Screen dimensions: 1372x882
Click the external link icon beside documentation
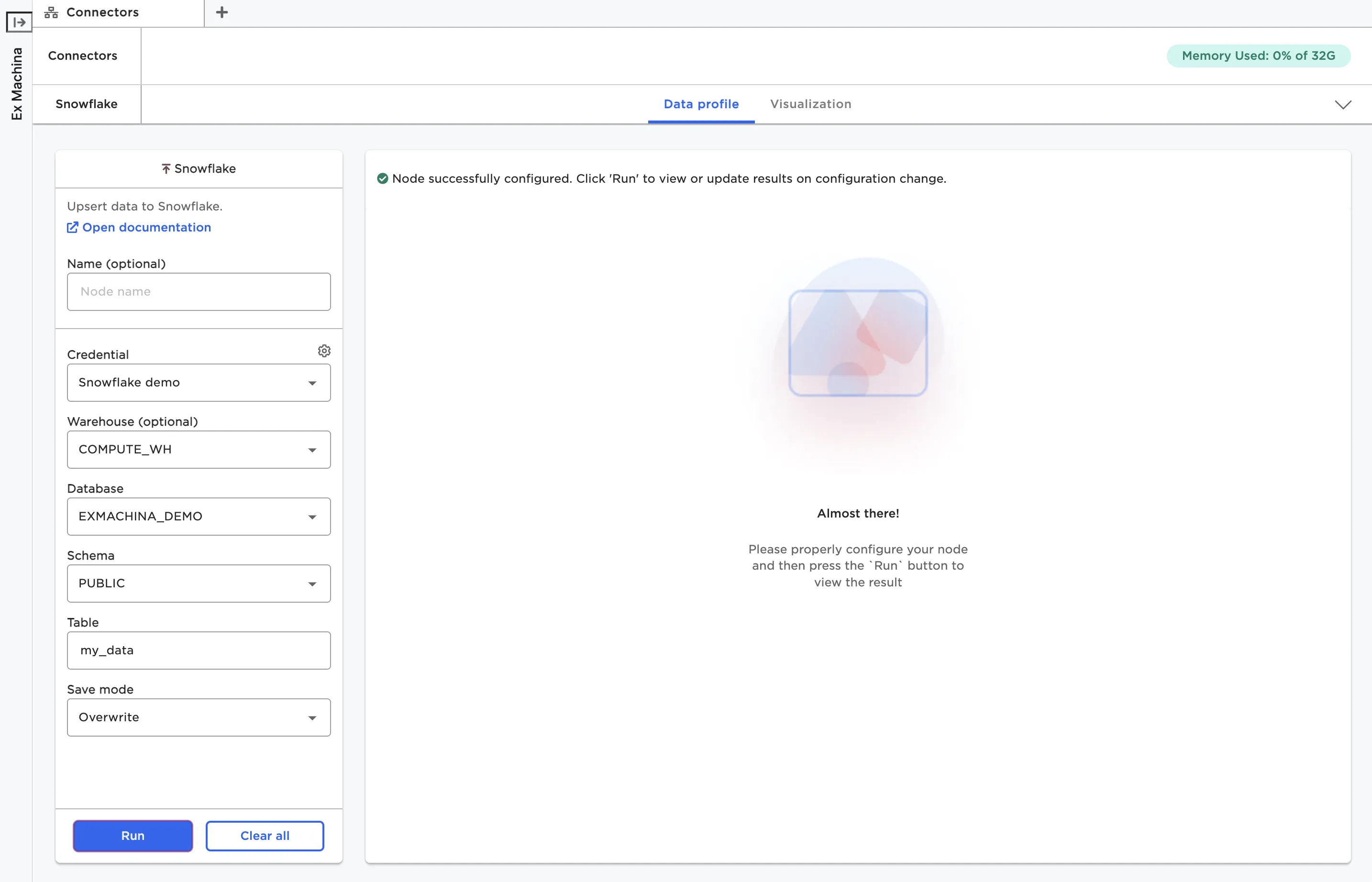[73, 227]
